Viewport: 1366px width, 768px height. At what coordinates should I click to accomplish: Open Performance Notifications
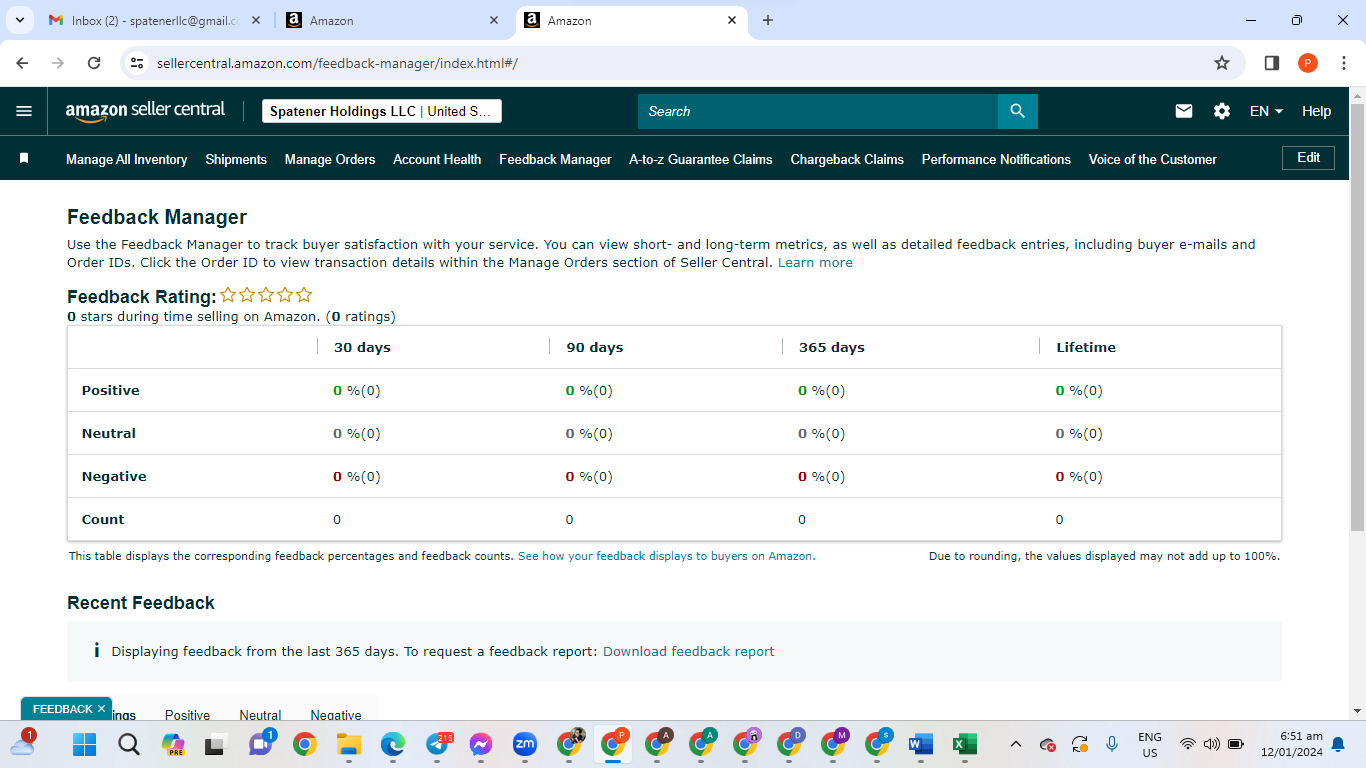(x=996, y=159)
